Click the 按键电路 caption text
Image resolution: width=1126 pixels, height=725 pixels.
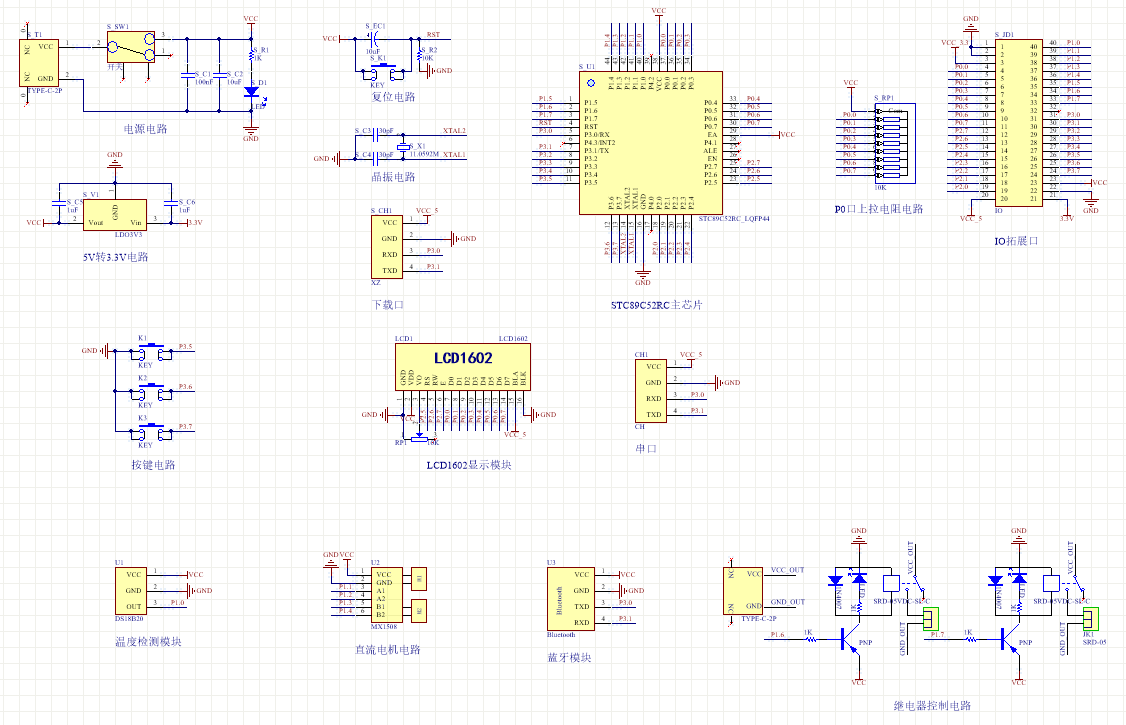coord(153,465)
